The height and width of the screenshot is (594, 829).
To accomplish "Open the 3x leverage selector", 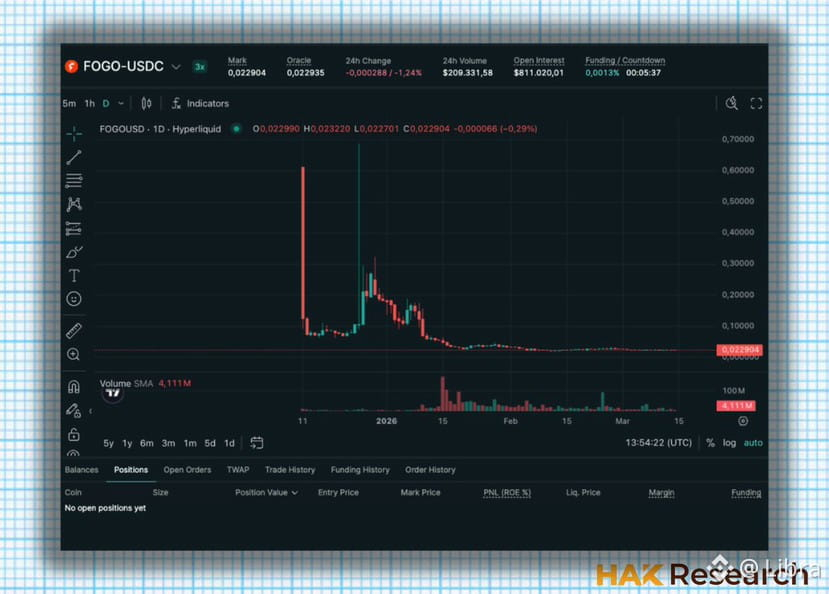I will tap(200, 67).
